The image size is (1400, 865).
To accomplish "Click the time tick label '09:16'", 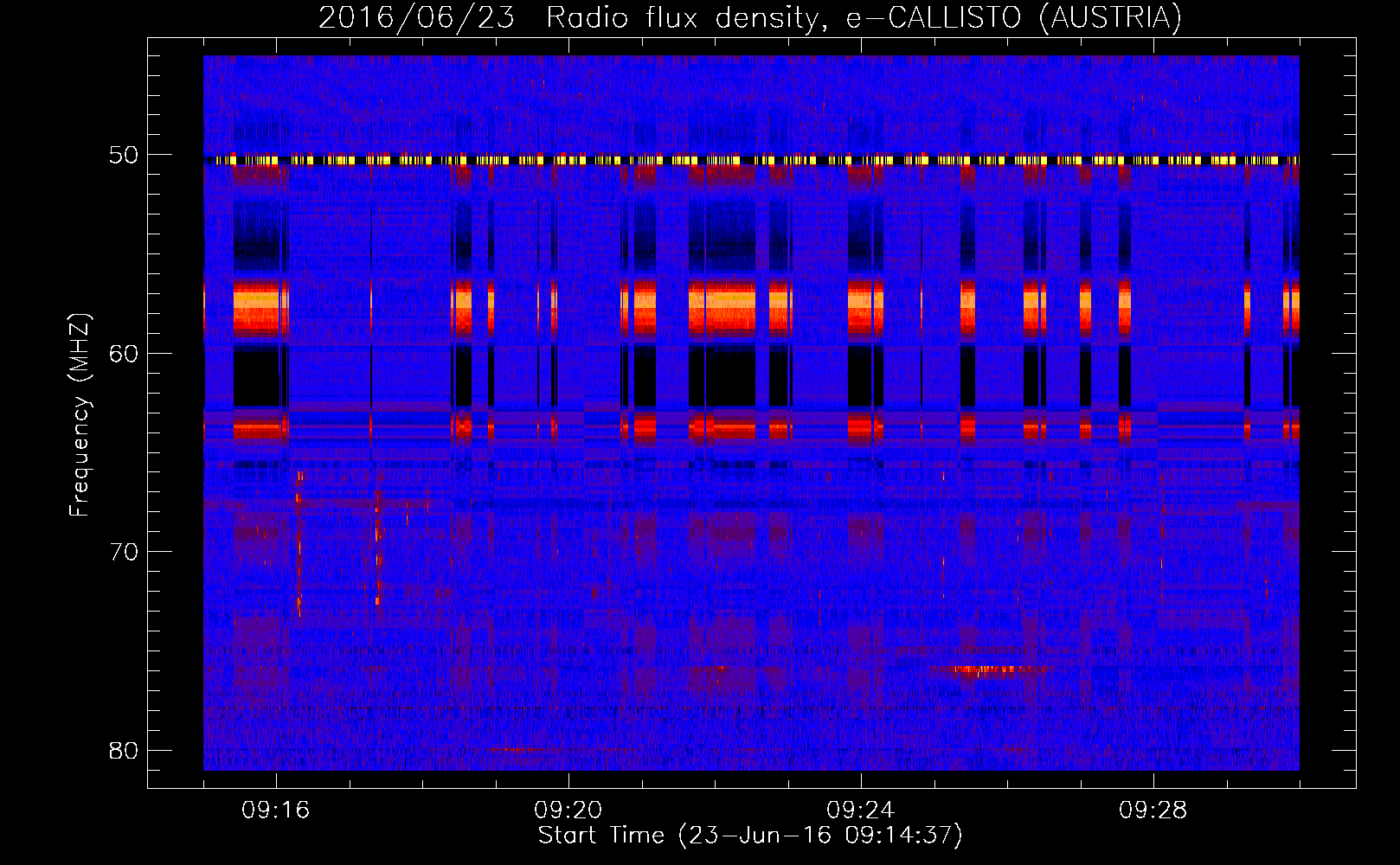I will click(x=276, y=811).
